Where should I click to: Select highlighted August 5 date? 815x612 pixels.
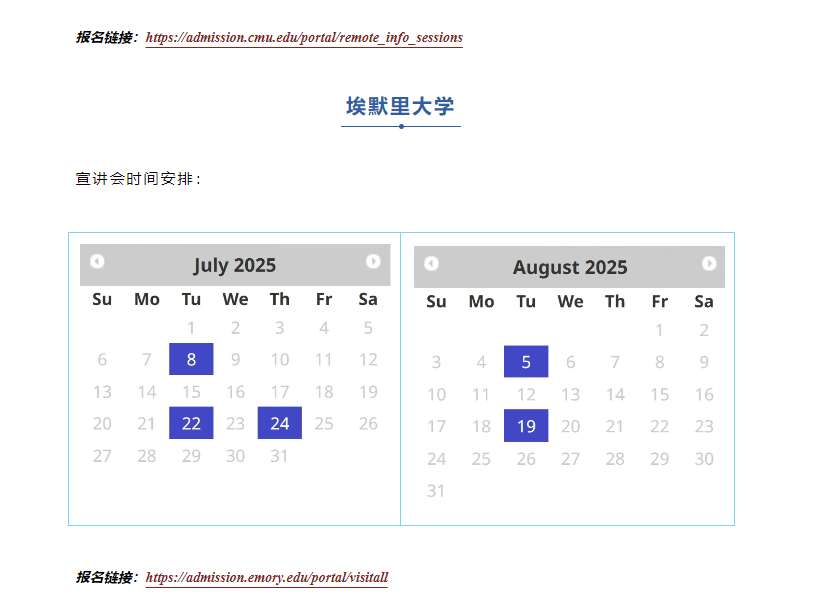coord(526,361)
